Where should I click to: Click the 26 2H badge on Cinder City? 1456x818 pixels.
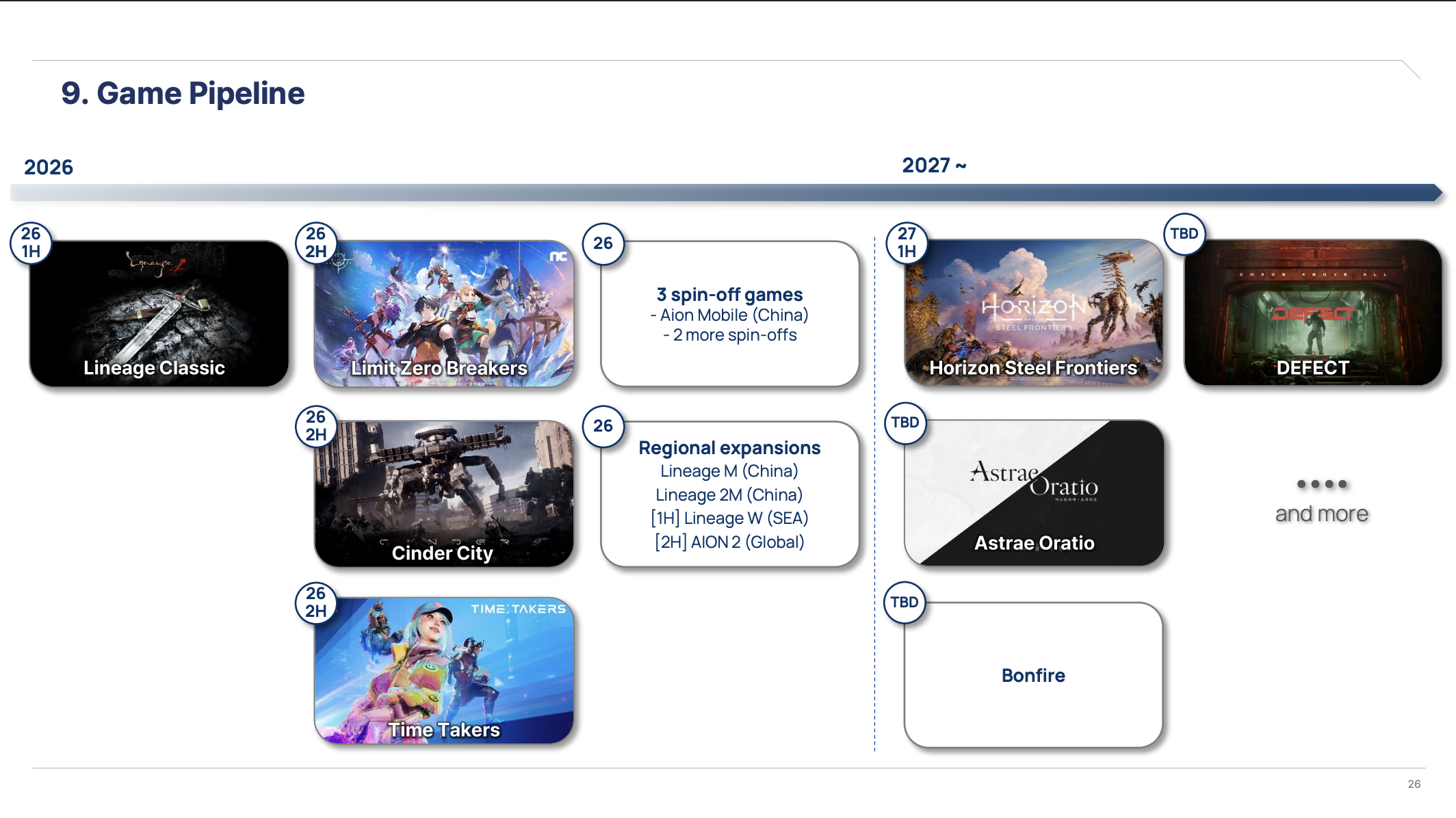[x=315, y=426]
